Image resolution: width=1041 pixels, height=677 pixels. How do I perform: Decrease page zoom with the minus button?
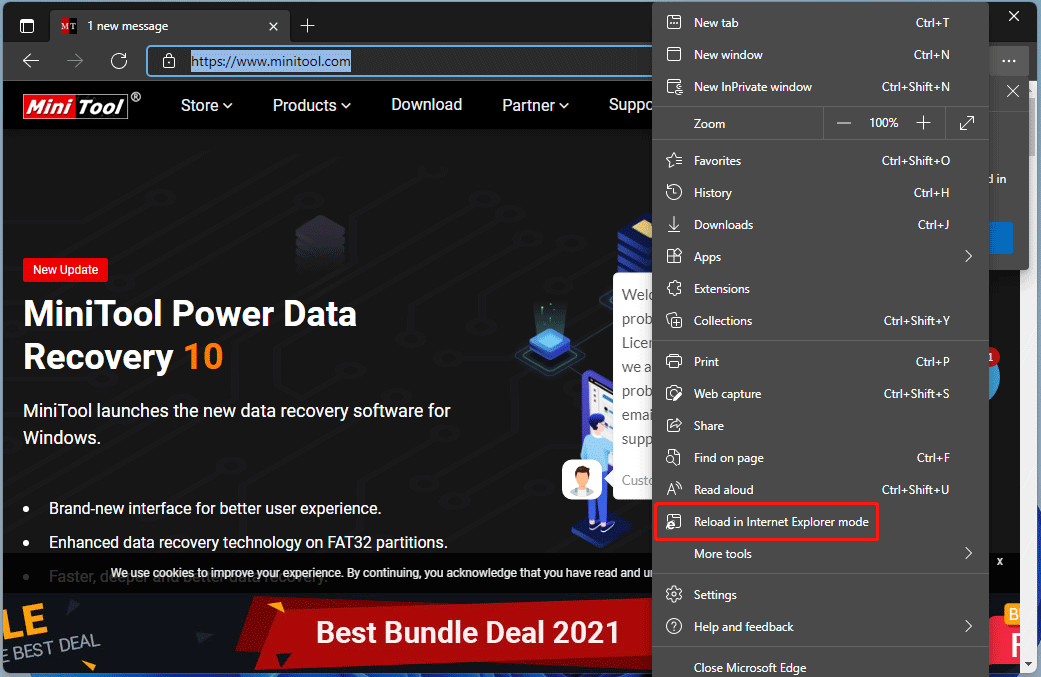(x=844, y=122)
